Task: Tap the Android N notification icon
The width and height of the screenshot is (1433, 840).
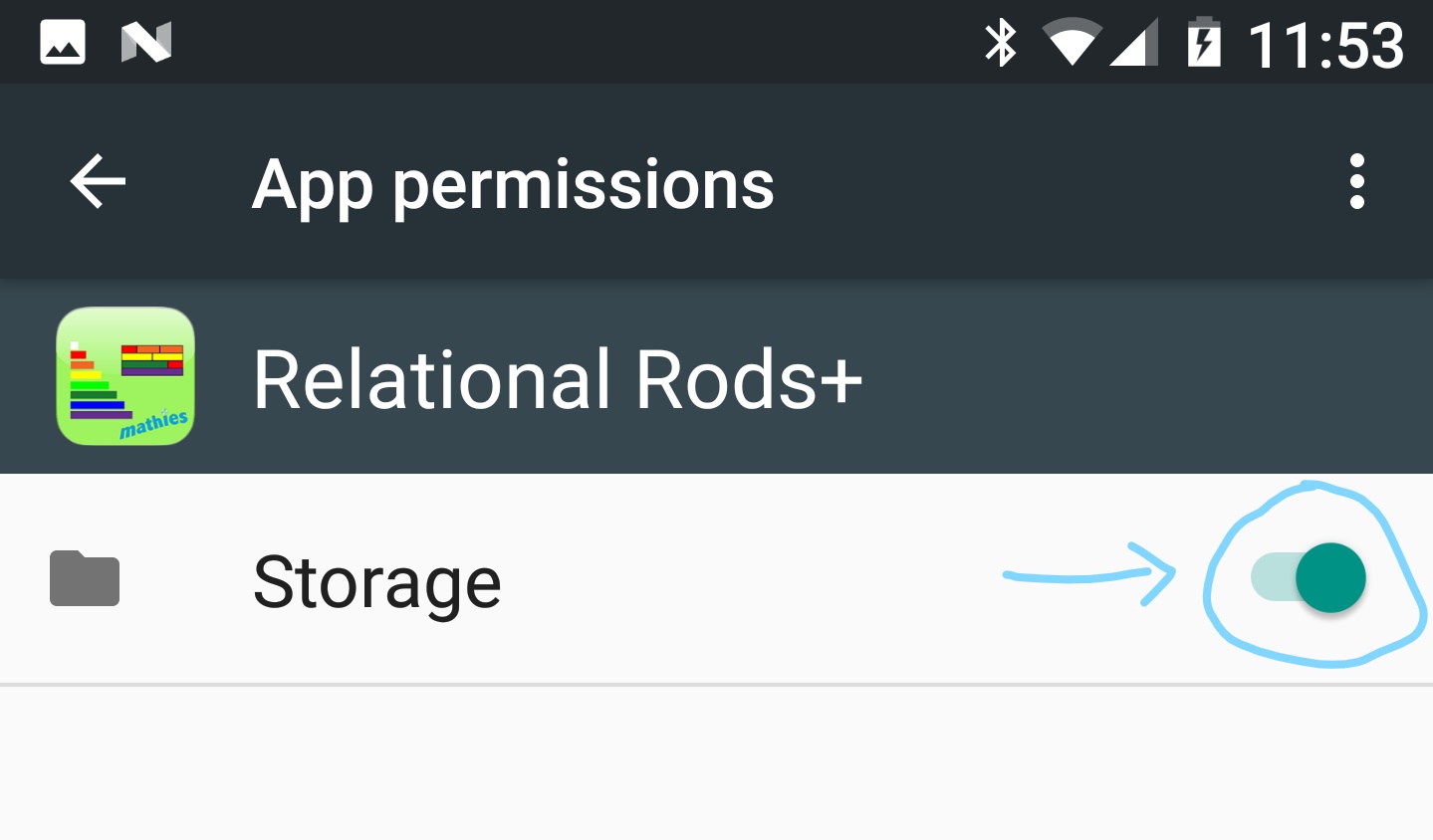Action: click(146, 43)
